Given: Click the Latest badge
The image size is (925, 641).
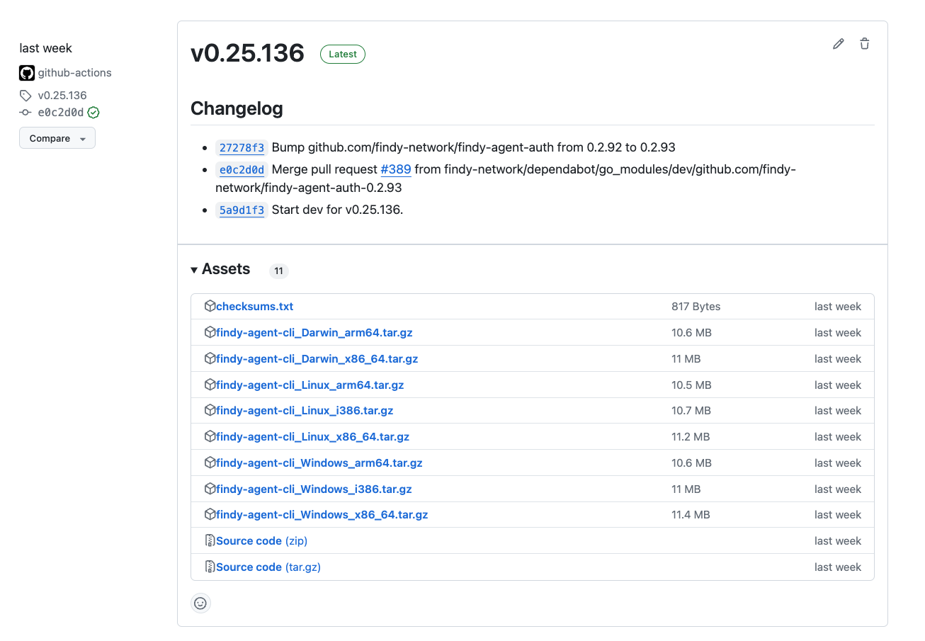Looking at the screenshot, I should [x=343, y=54].
